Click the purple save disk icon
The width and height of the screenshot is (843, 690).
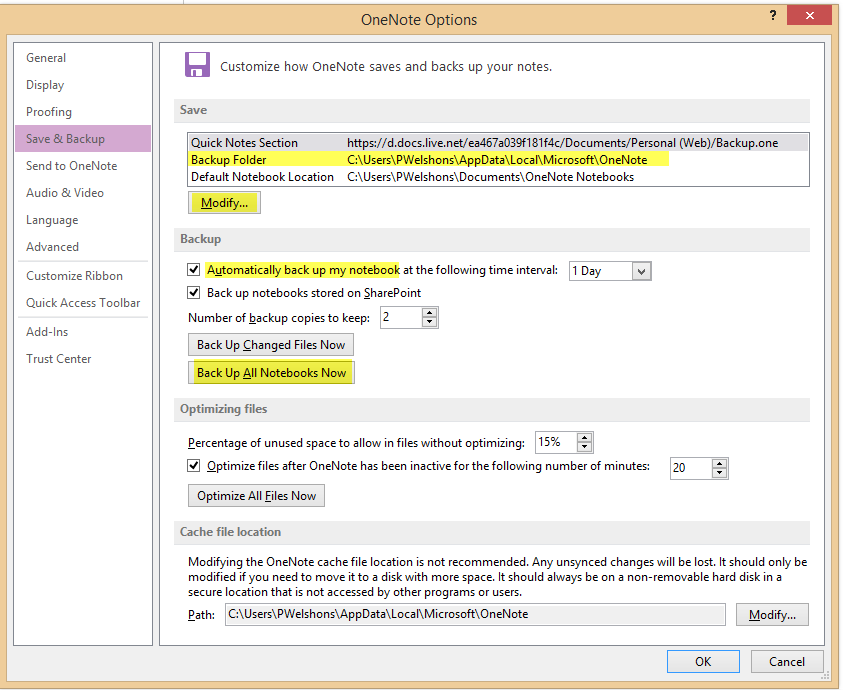pos(197,64)
